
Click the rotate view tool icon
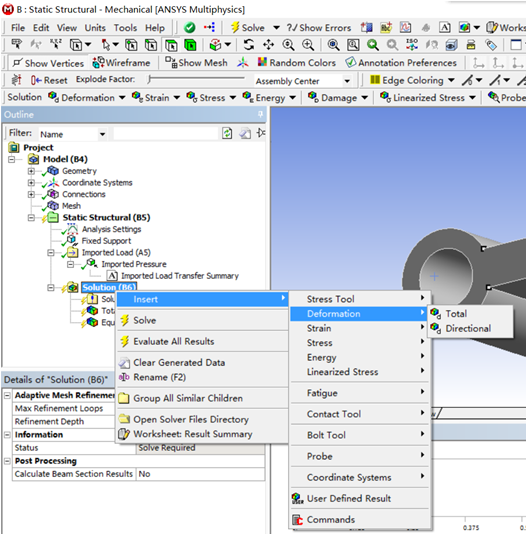tap(249, 45)
